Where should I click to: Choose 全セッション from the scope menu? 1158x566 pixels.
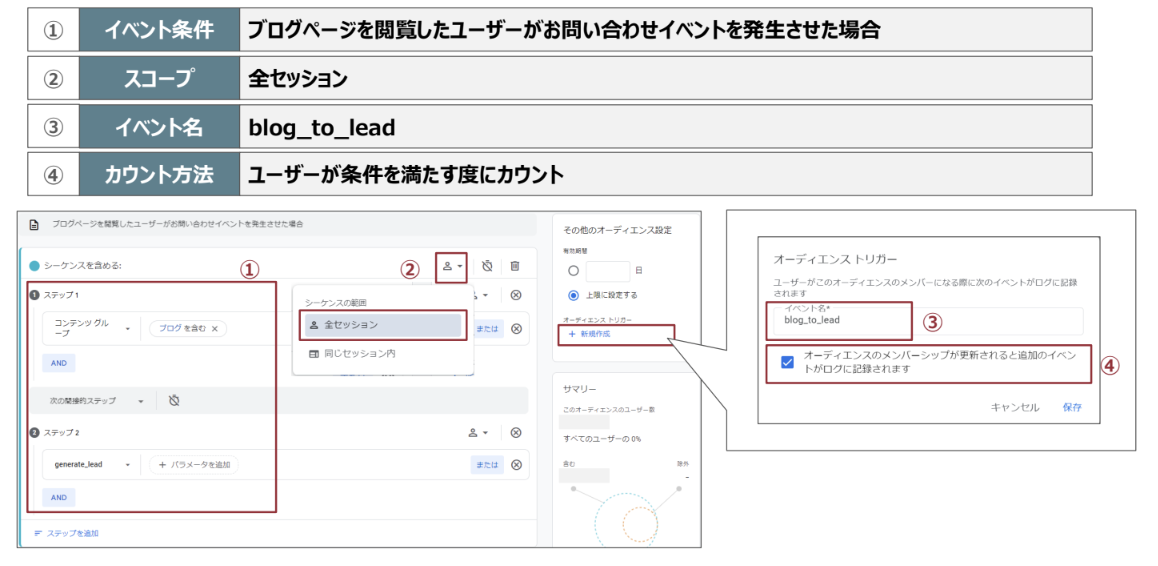click(x=381, y=325)
